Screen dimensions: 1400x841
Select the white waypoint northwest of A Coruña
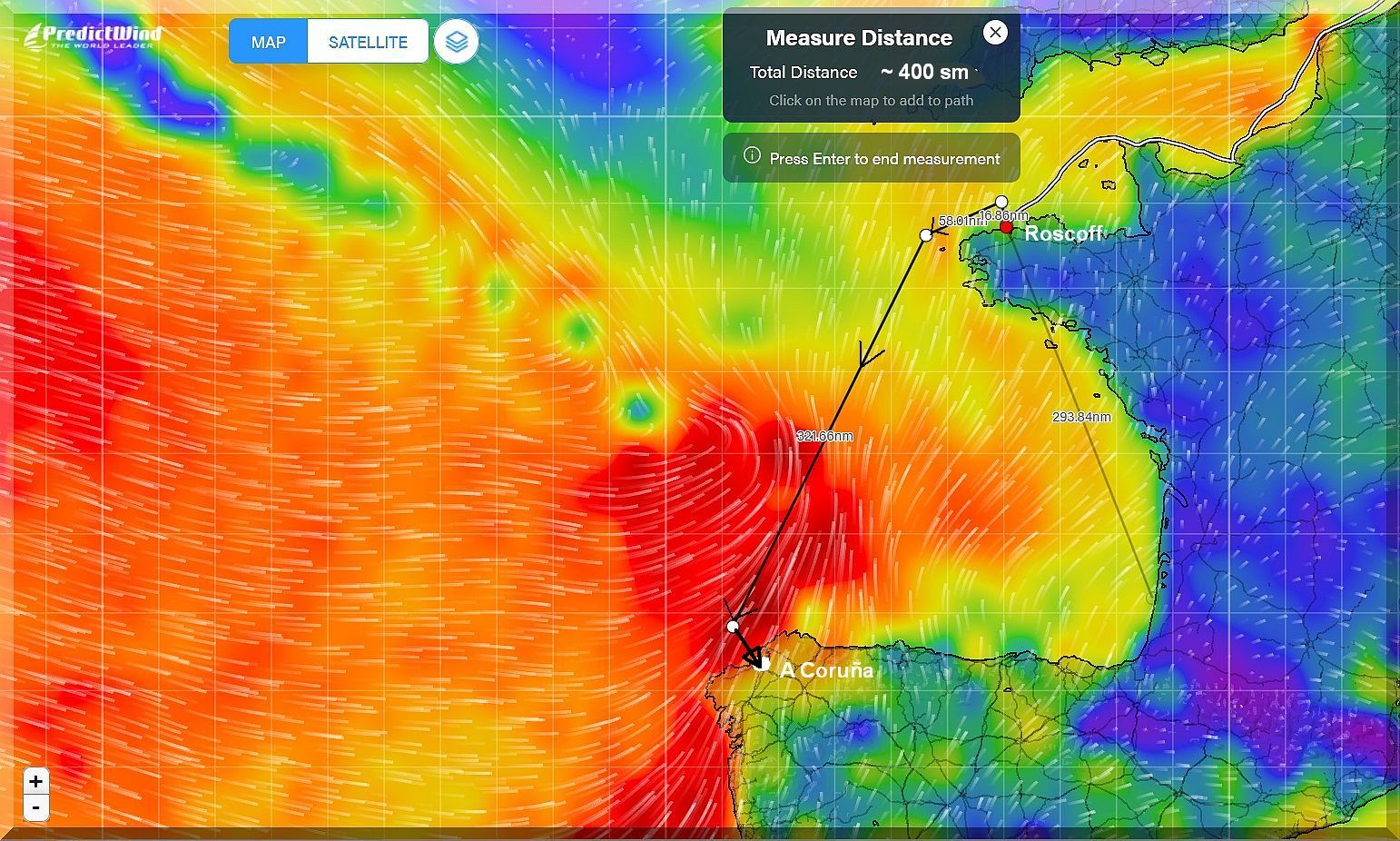[733, 627]
